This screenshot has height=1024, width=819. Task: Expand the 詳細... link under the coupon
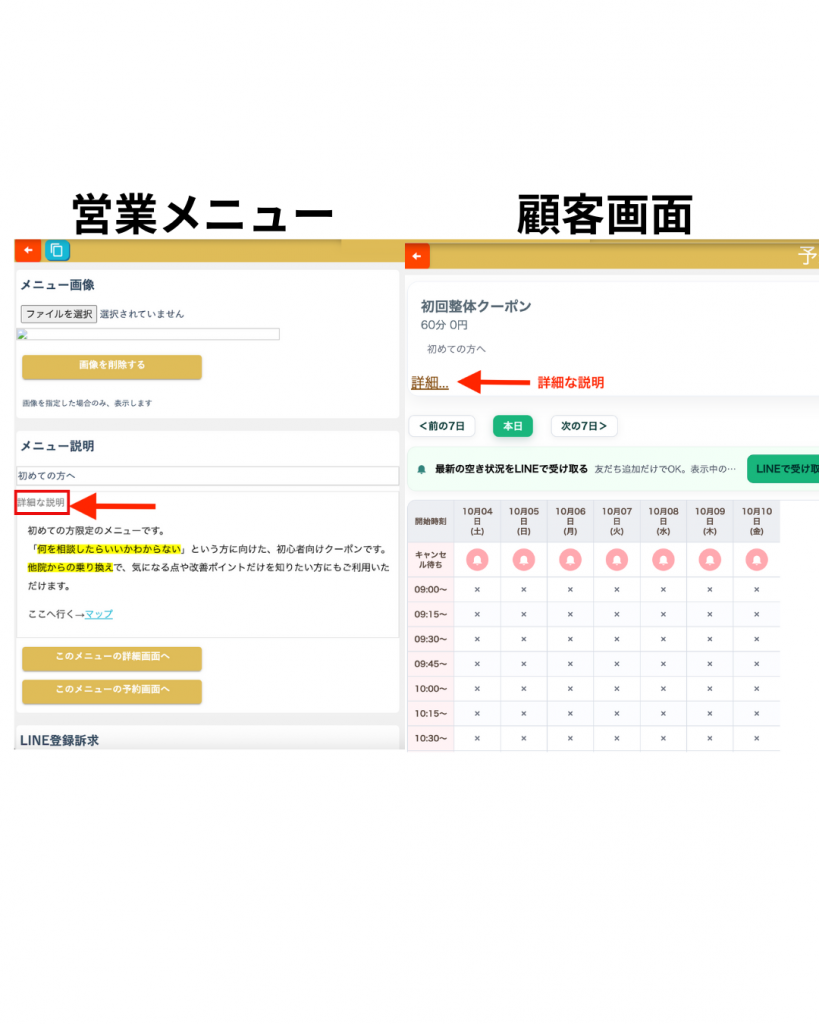coord(430,383)
